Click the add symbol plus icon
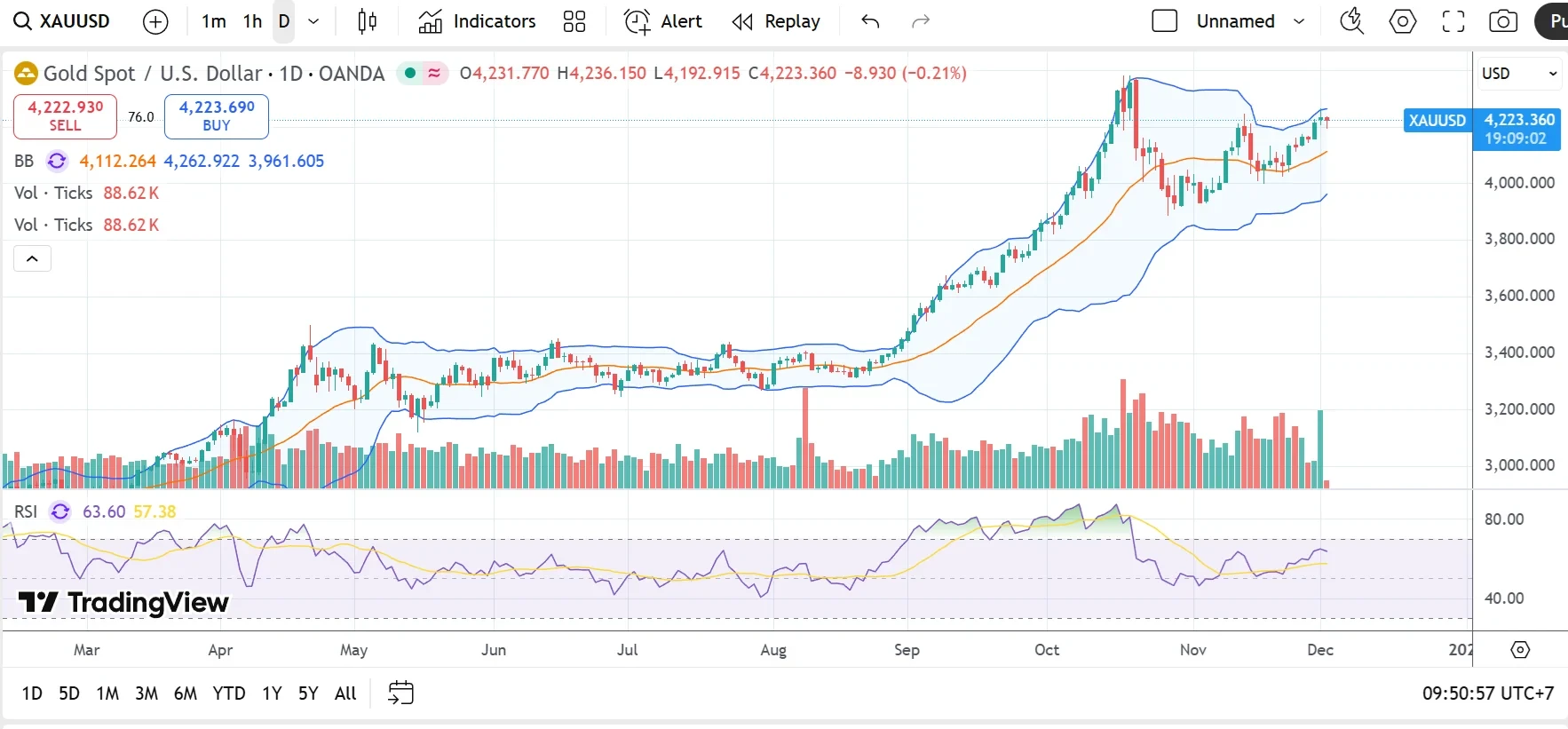Image resolution: width=1568 pixels, height=729 pixels. tap(155, 21)
